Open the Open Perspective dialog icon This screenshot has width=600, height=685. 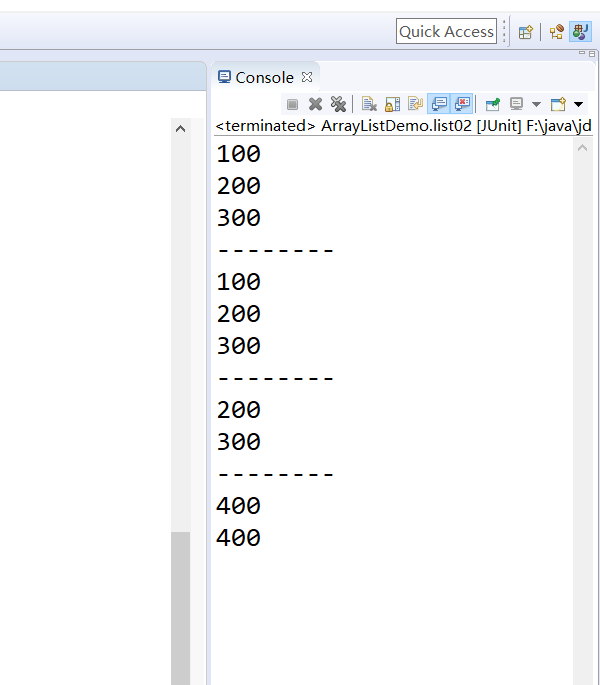pos(526,32)
